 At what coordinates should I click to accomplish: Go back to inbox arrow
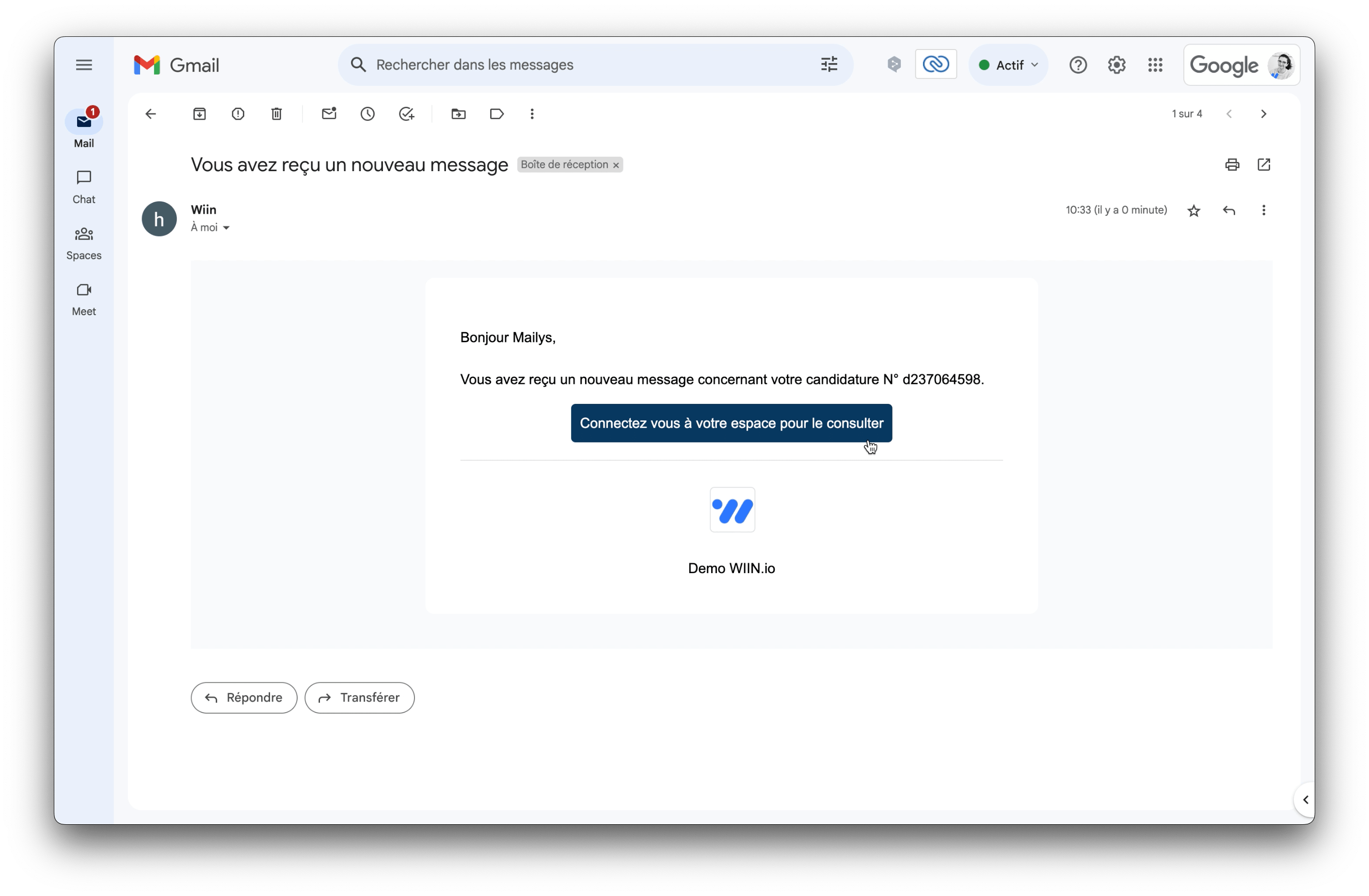pyautogui.click(x=151, y=114)
